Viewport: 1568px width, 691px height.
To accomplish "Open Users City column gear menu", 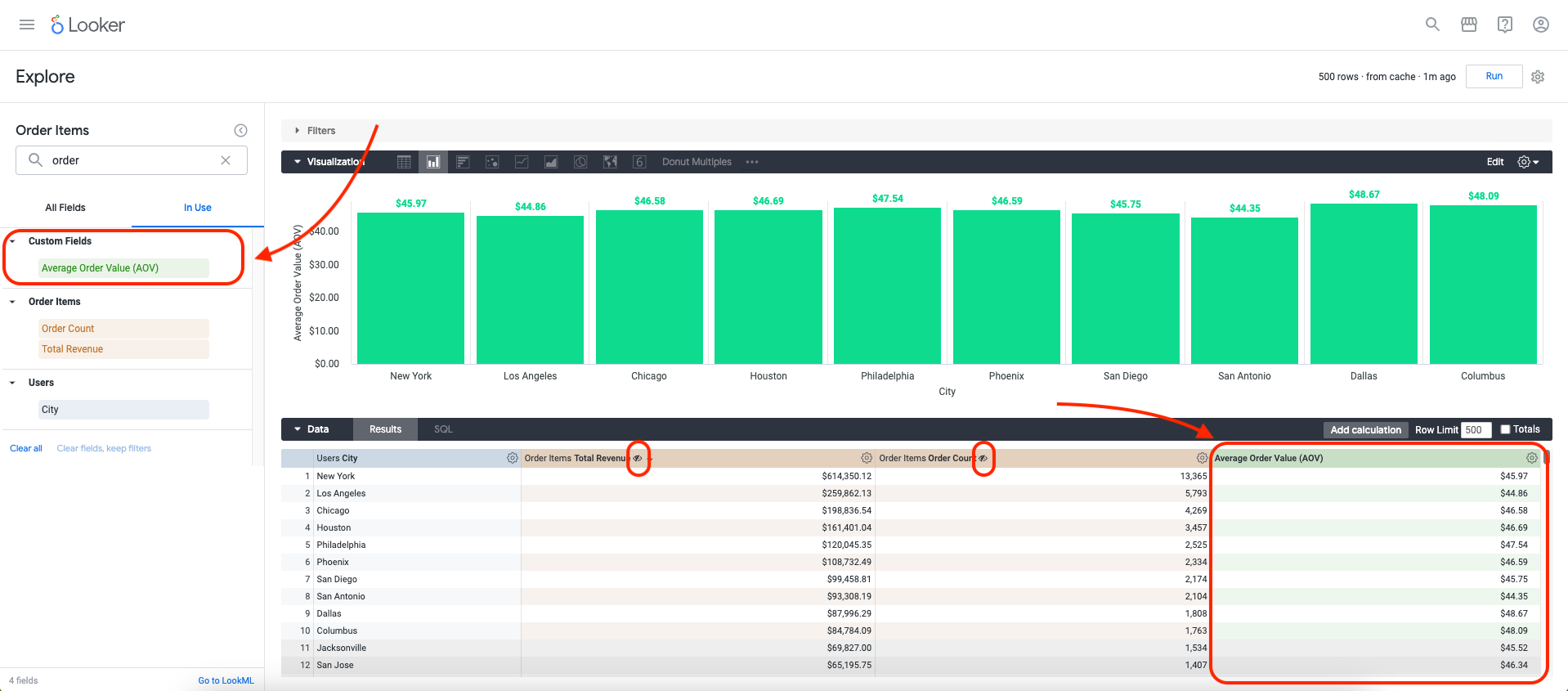I will (x=513, y=458).
